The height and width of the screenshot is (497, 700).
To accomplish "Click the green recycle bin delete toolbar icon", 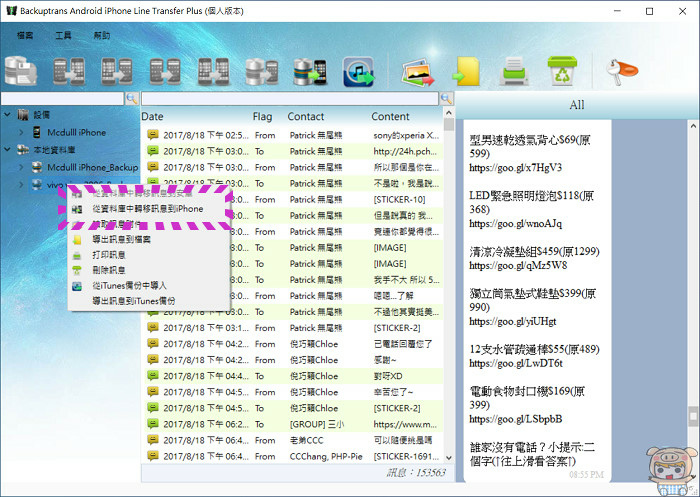I will [x=562, y=71].
